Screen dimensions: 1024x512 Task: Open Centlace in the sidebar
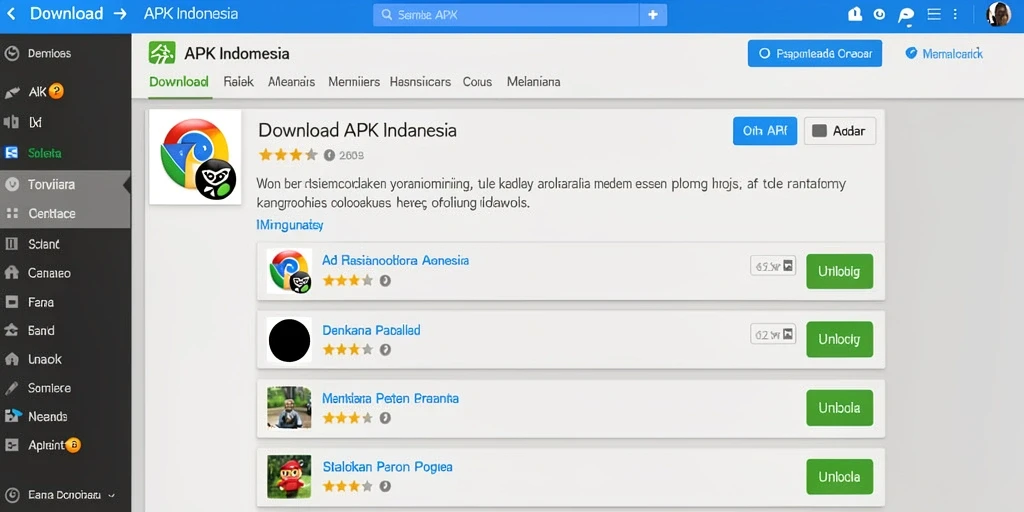65,214
